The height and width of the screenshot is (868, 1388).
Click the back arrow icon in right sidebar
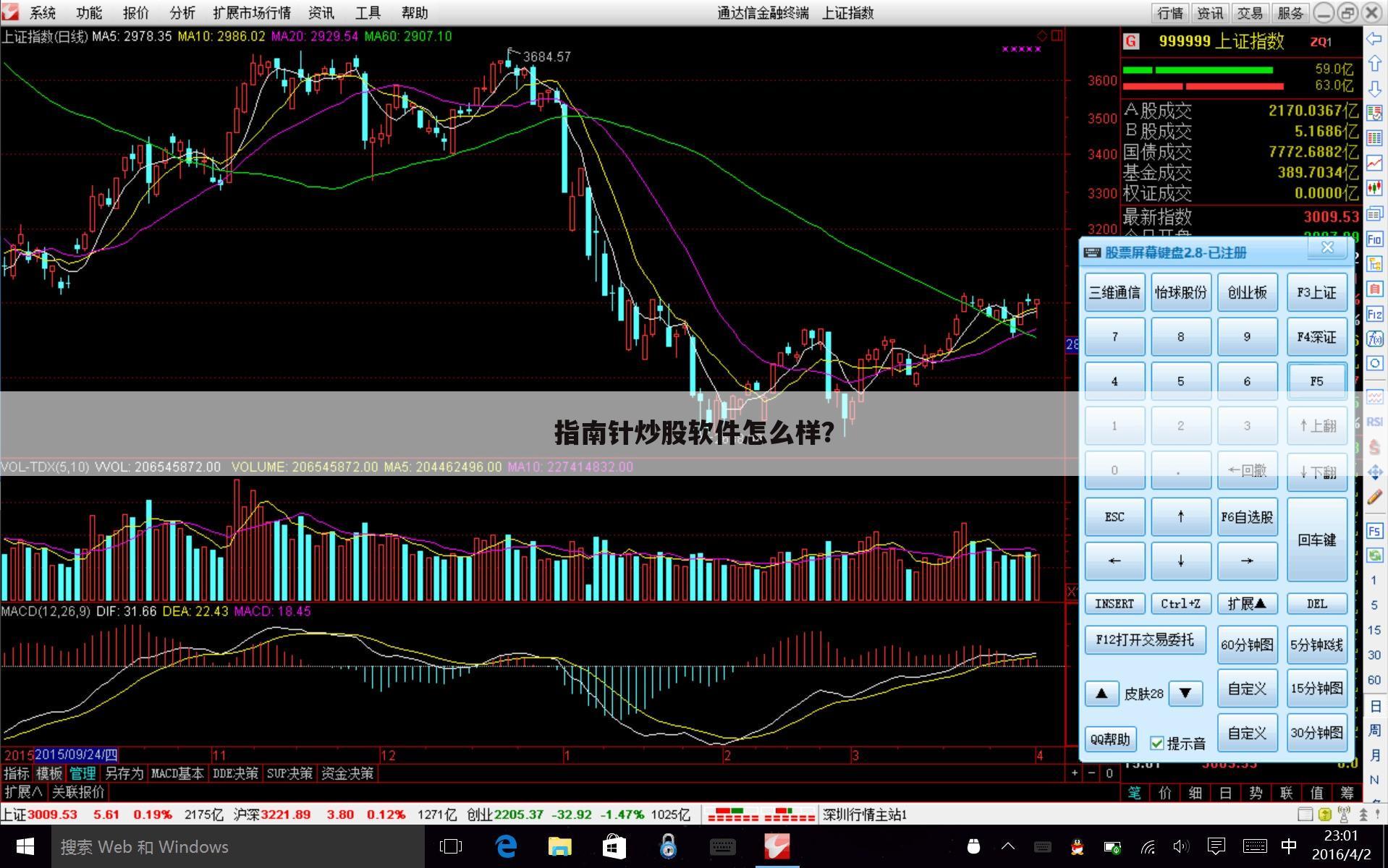coord(1374,38)
